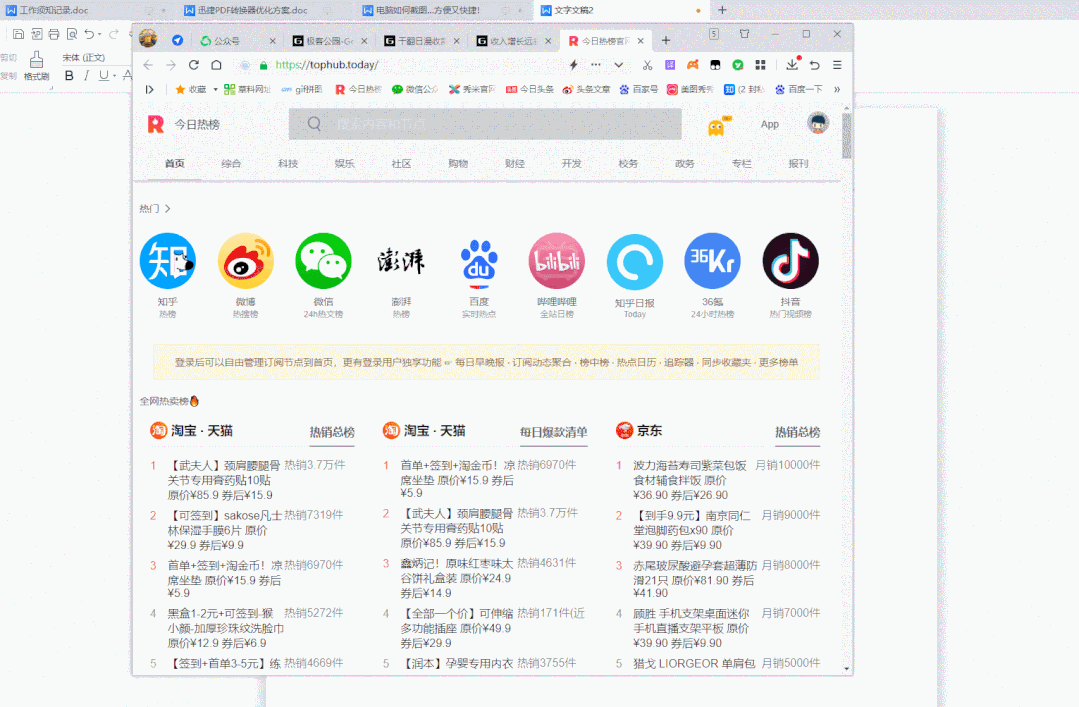The width and height of the screenshot is (1079, 707).
Task: Open the downloads icon in toolbar
Action: point(793,63)
